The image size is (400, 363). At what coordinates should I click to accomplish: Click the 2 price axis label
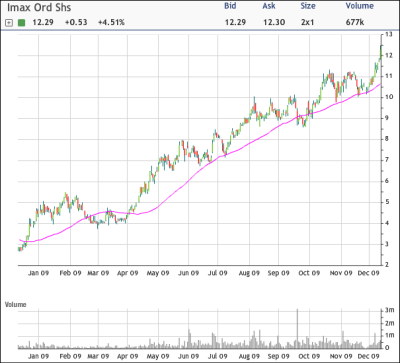pos(386,265)
